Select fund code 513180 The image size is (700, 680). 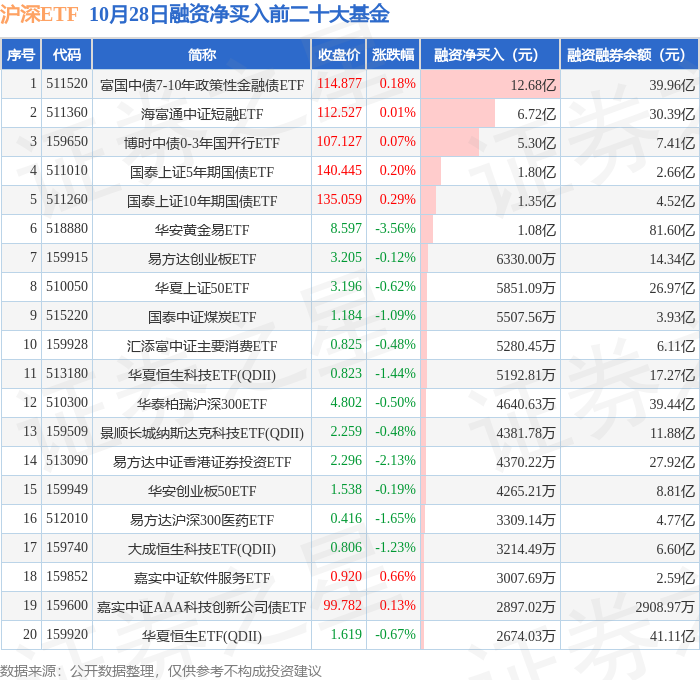pyautogui.click(x=67, y=374)
